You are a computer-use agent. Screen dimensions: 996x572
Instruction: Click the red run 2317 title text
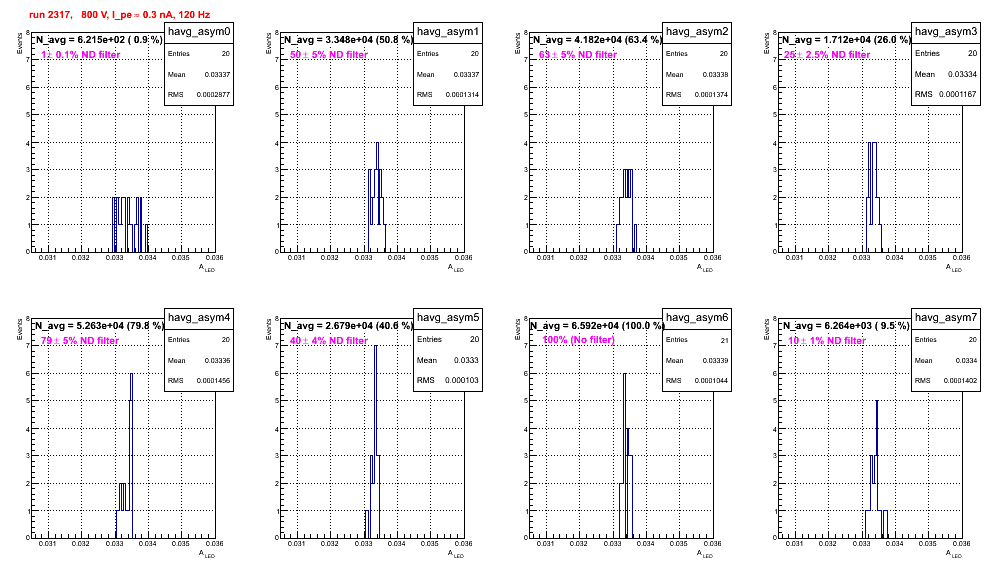tap(119, 14)
